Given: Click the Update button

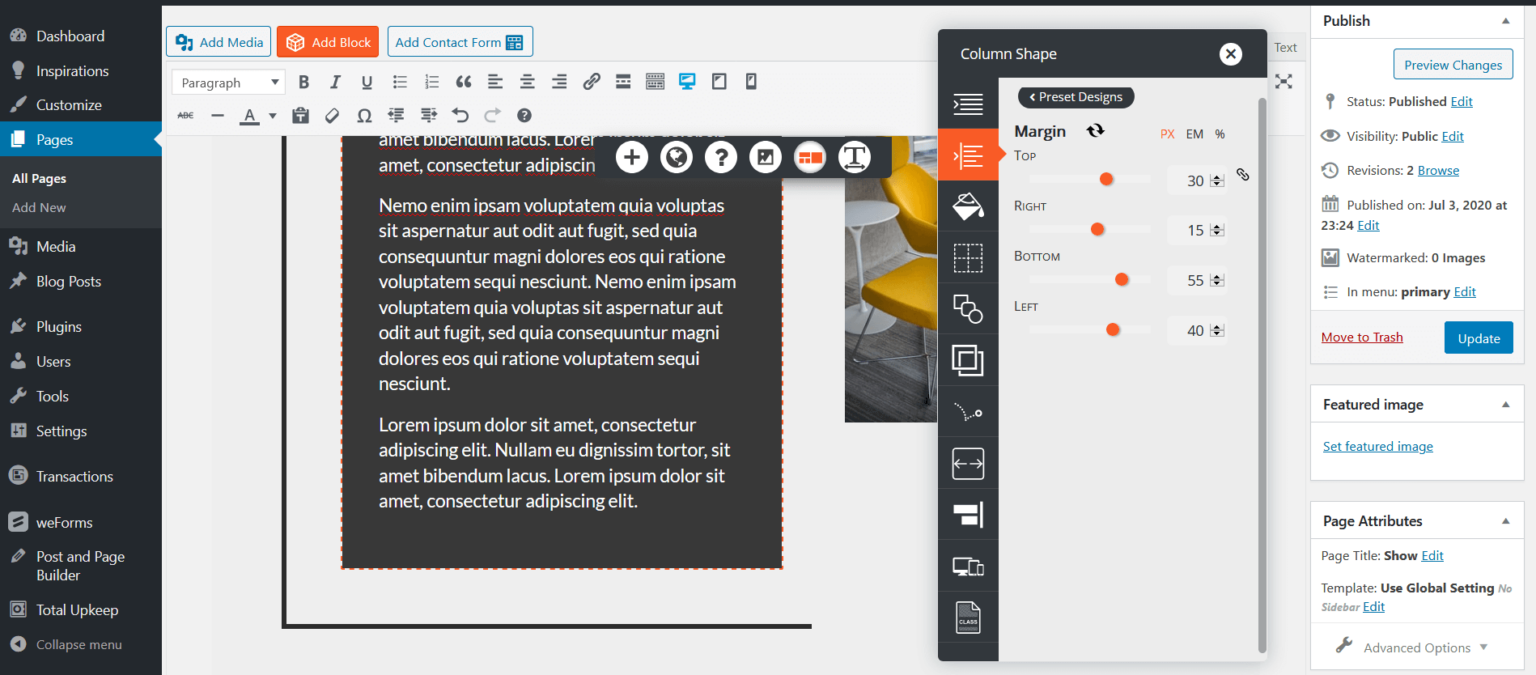Looking at the screenshot, I should click(x=1478, y=338).
